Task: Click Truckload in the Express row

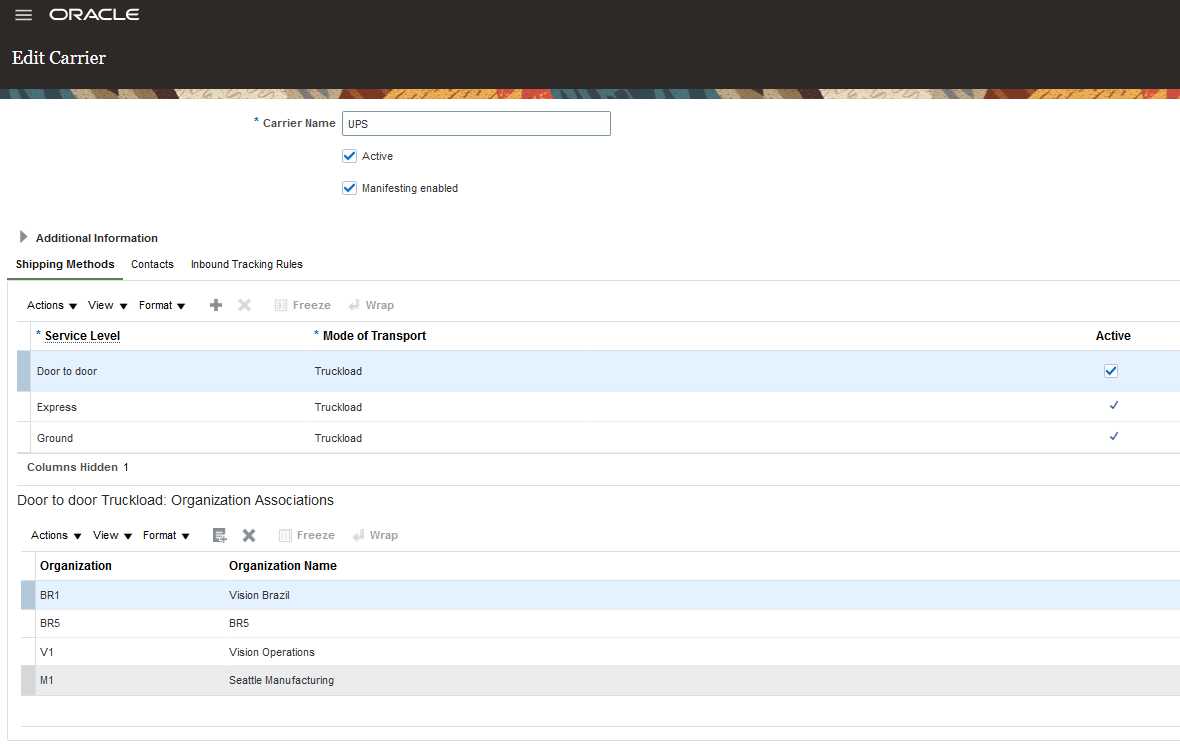Action: click(338, 407)
